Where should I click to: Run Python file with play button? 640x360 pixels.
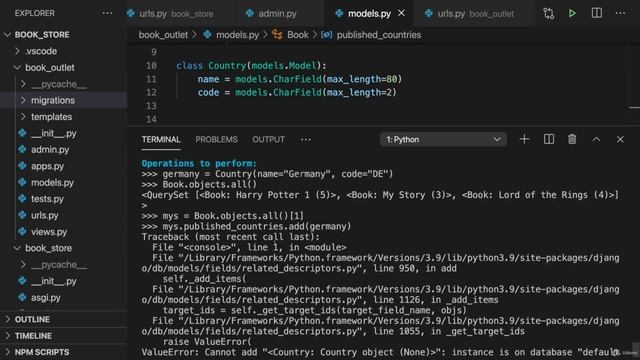(x=572, y=13)
